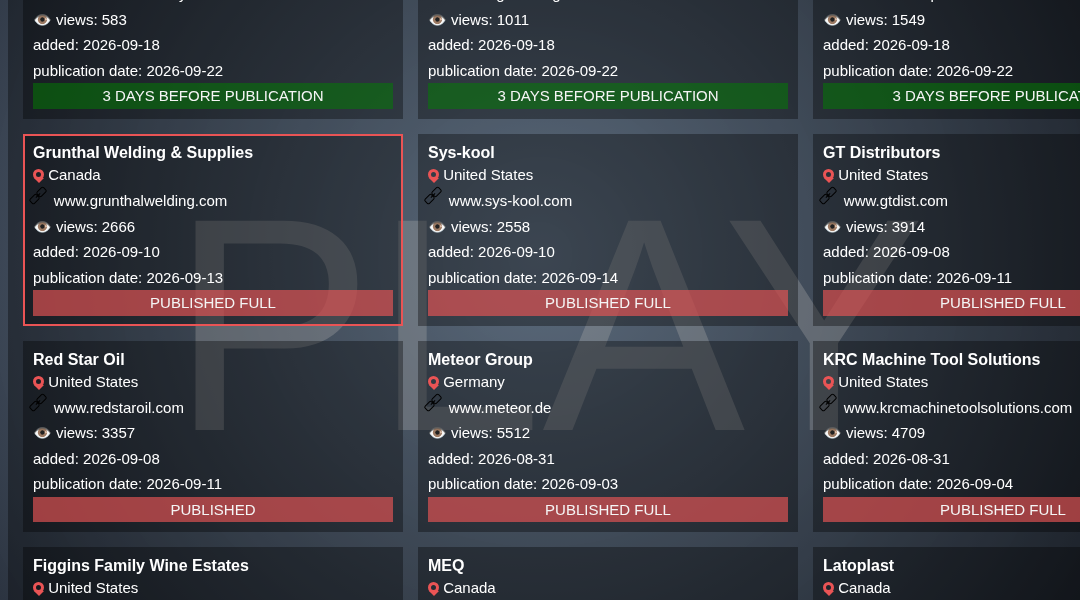1080x600 pixels.
Task: Click 'views: 5512' text
Action: tap(490, 433)
